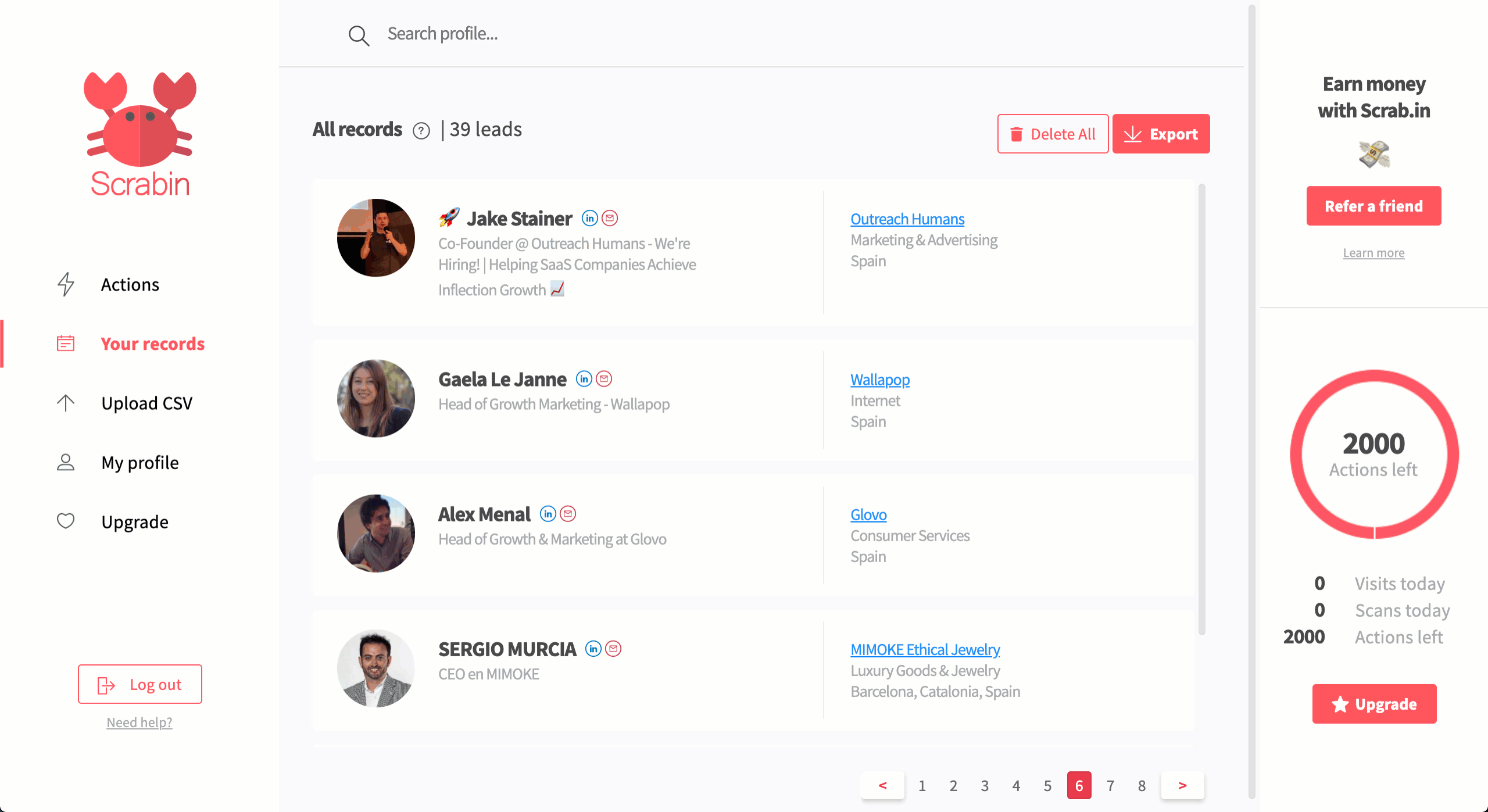Viewport: 1488px width, 812px height.
Task: Click Gaela Le Janne's profile photo
Action: (x=376, y=398)
